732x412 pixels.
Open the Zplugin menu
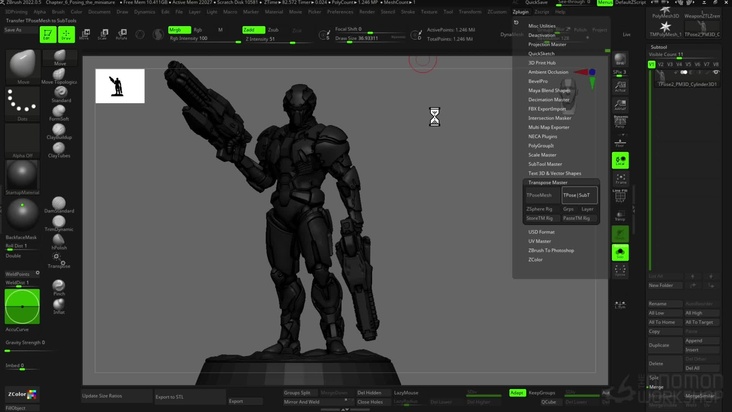(519, 12)
